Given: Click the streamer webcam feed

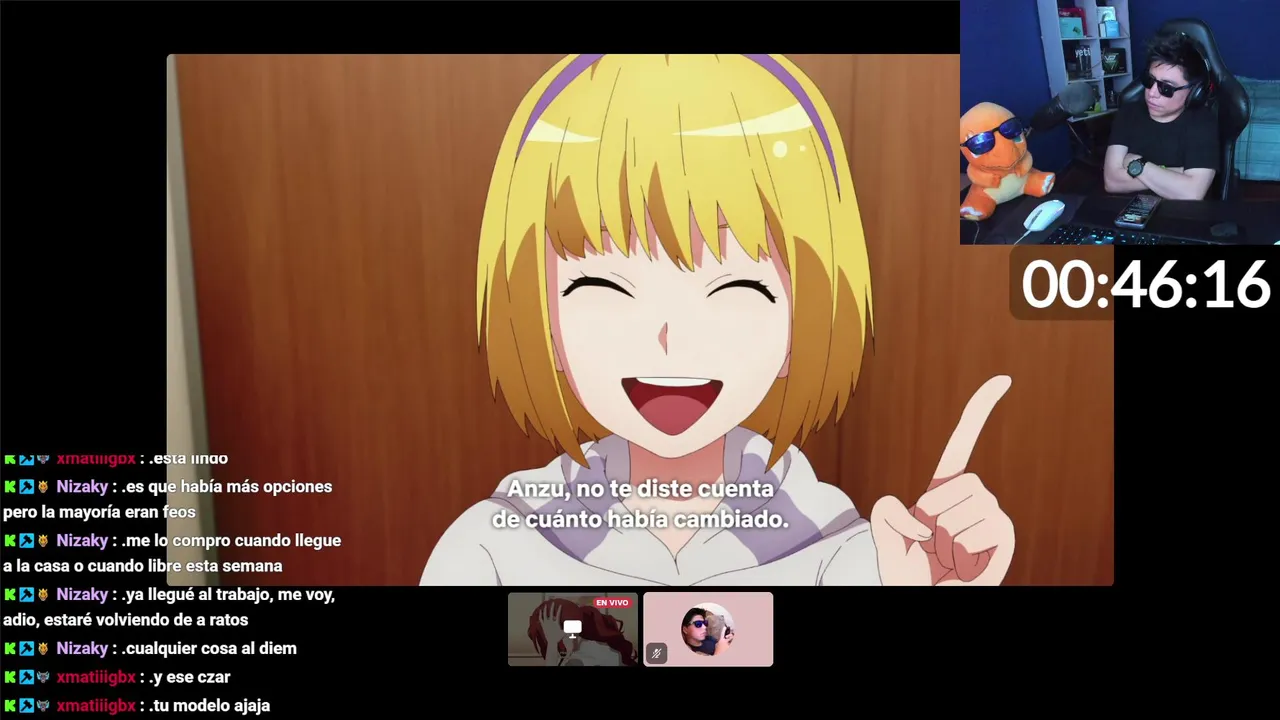Looking at the screenshot, I should coord(1120,122).
